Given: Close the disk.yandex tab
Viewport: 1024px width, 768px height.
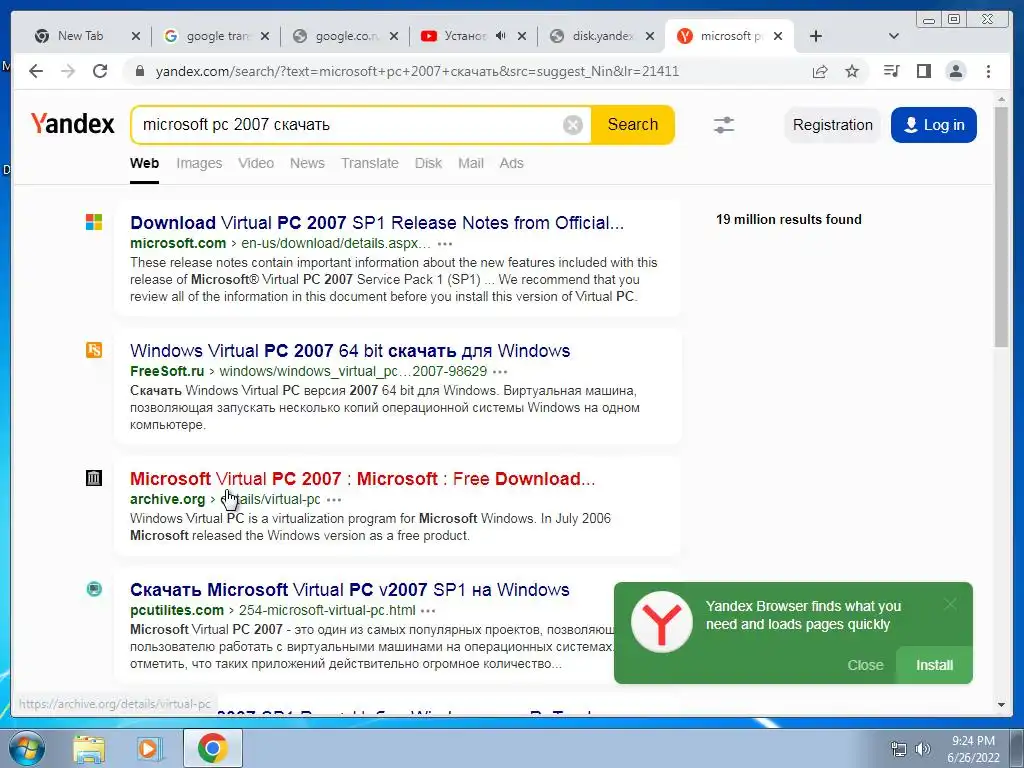Looking at the screenshot, I should [650, 36].
